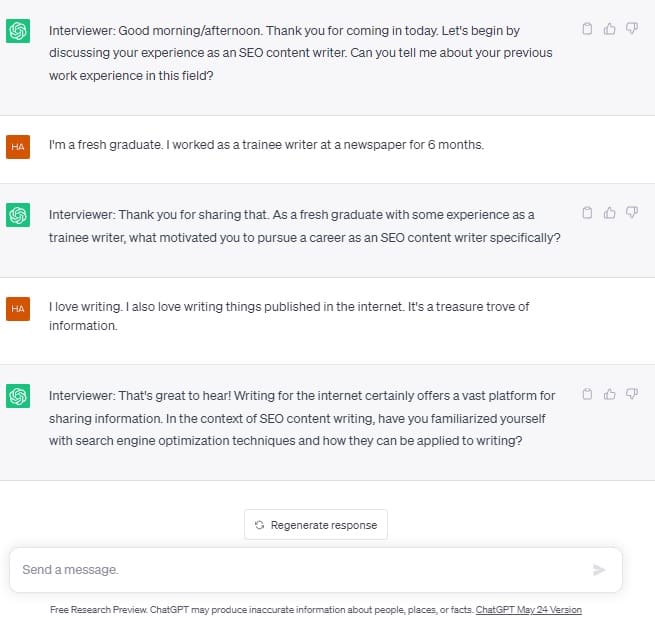This screenshot has height=631, width=655.
Task: Thumbs down the 'That's great to hear' response
Action: 632,394
